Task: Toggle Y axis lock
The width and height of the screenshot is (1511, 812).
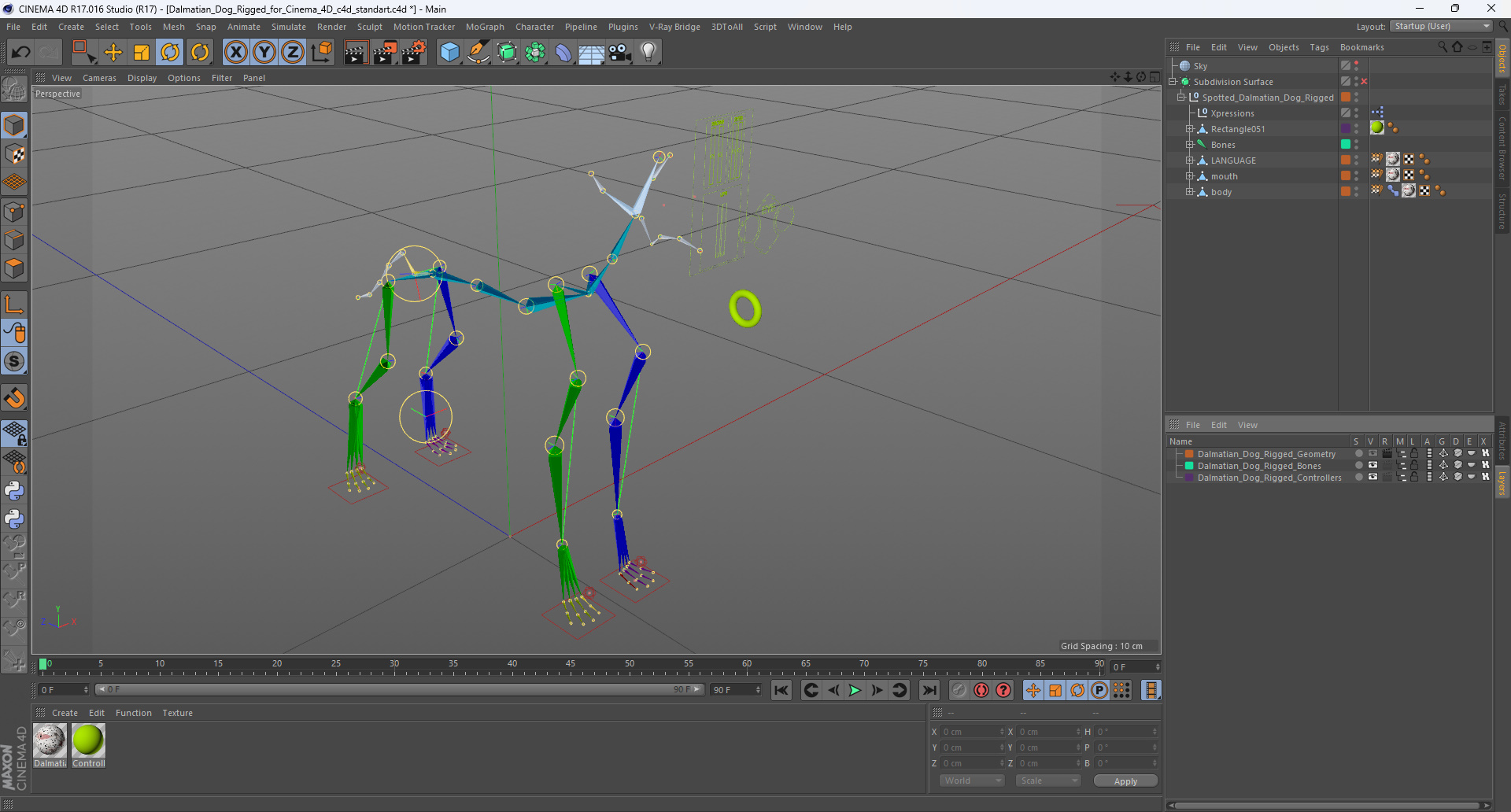Action: [264, 52]
